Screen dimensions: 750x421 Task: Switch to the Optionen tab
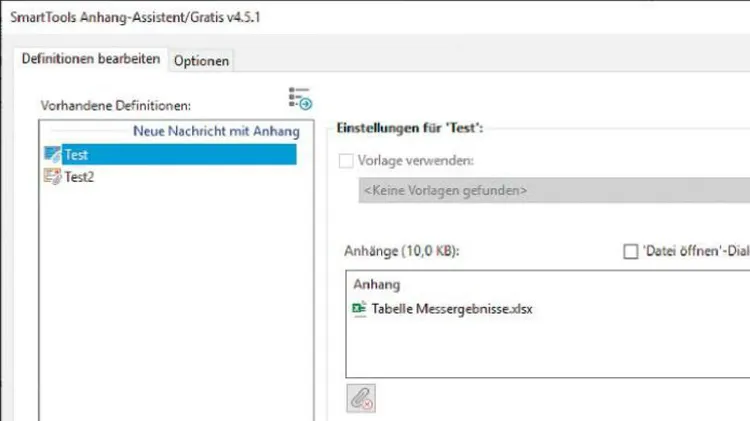coord(201,61)
